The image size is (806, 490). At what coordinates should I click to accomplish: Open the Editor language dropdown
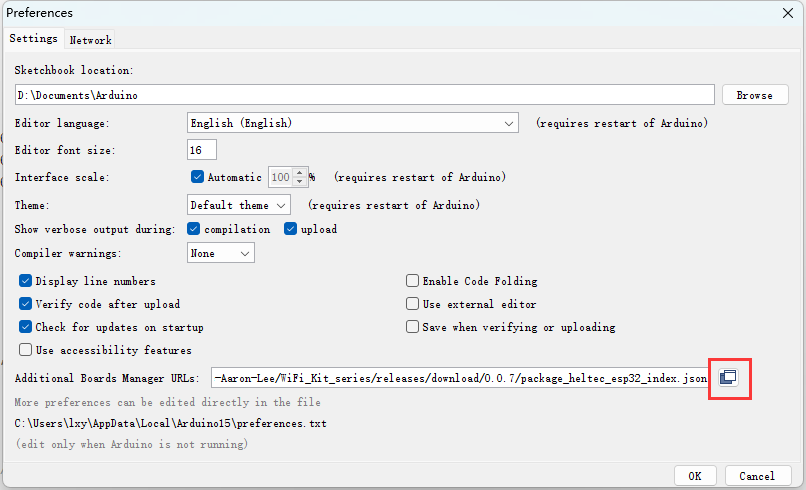click(x=353, y=123)
